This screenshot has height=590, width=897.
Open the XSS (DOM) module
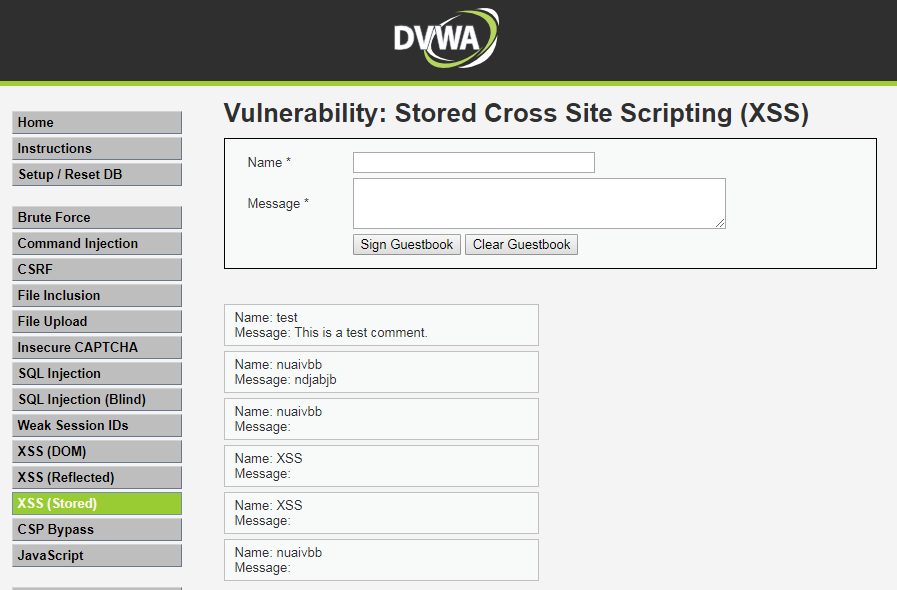(x=97, y=452)
